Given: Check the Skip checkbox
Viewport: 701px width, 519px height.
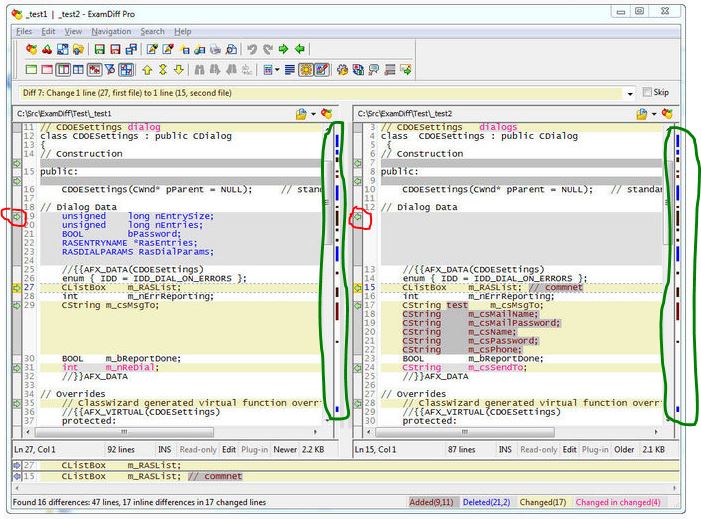Looking at the screenshot, I should 646,92.
